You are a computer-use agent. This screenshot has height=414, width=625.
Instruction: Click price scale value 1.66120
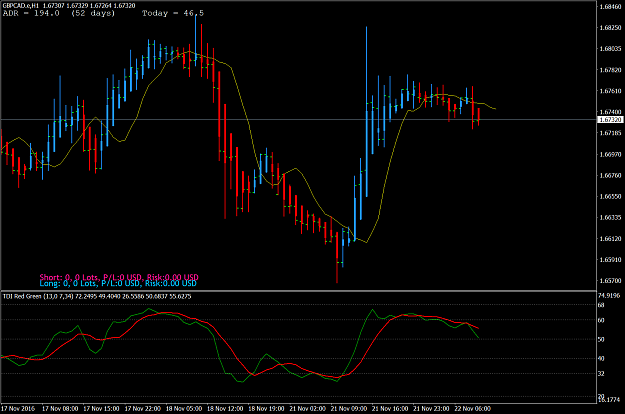(610, 239)
